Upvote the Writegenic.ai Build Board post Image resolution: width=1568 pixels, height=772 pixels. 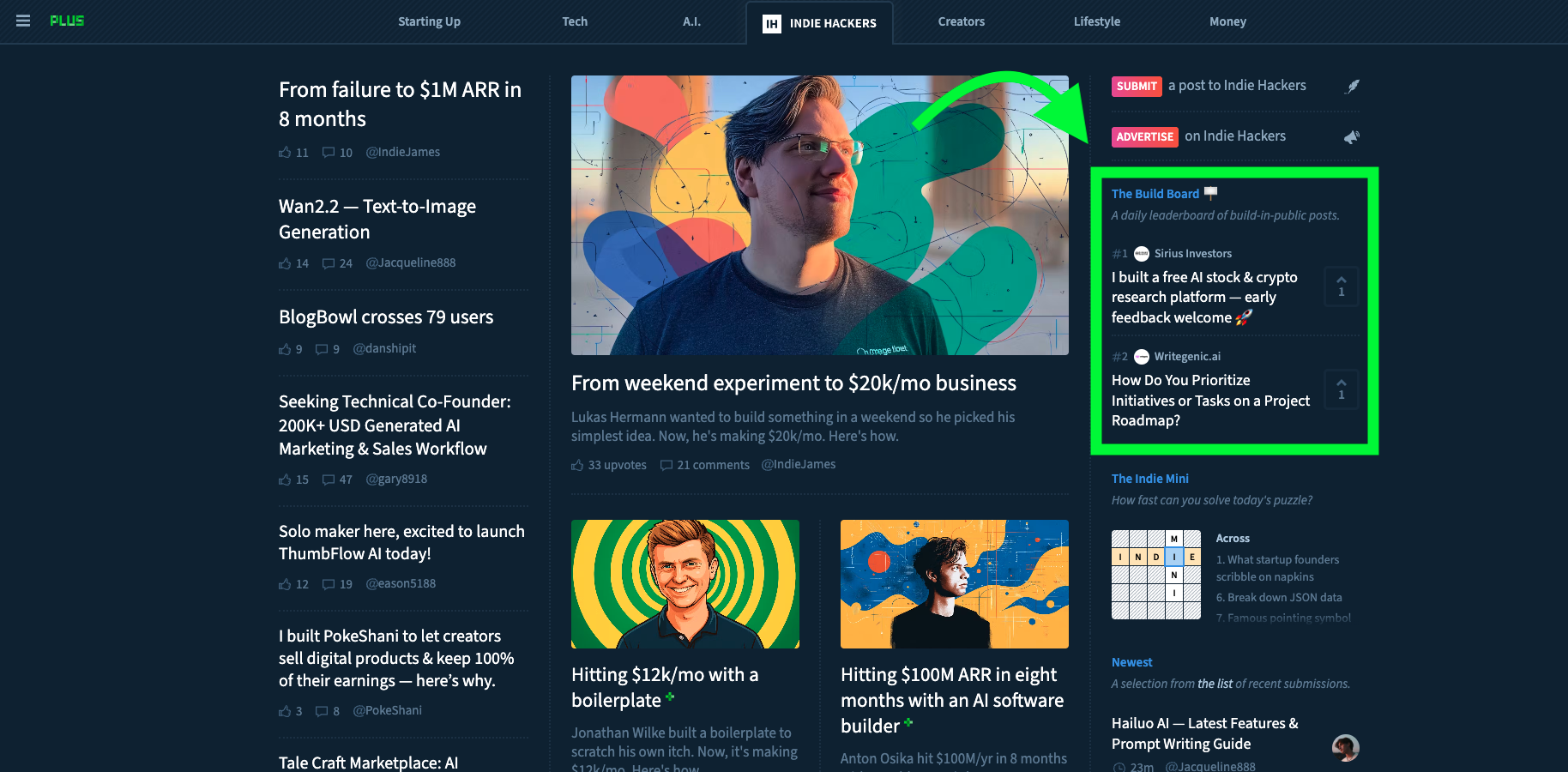[x=1341, y=389]
